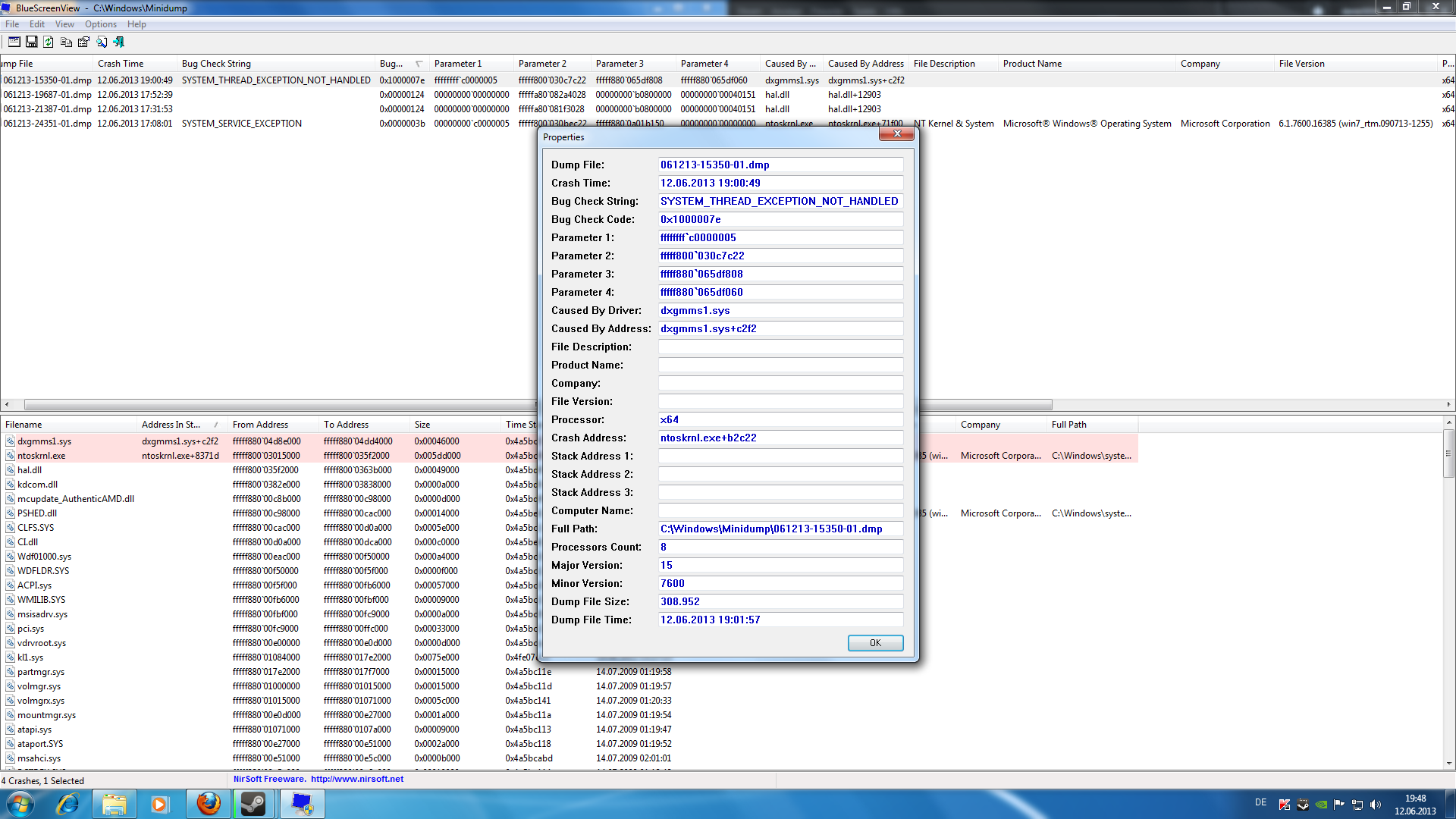The width and height of the screenshot is (1456, 819).
Task: Click the Save Selected Items floppy icon
Action: 31,42
